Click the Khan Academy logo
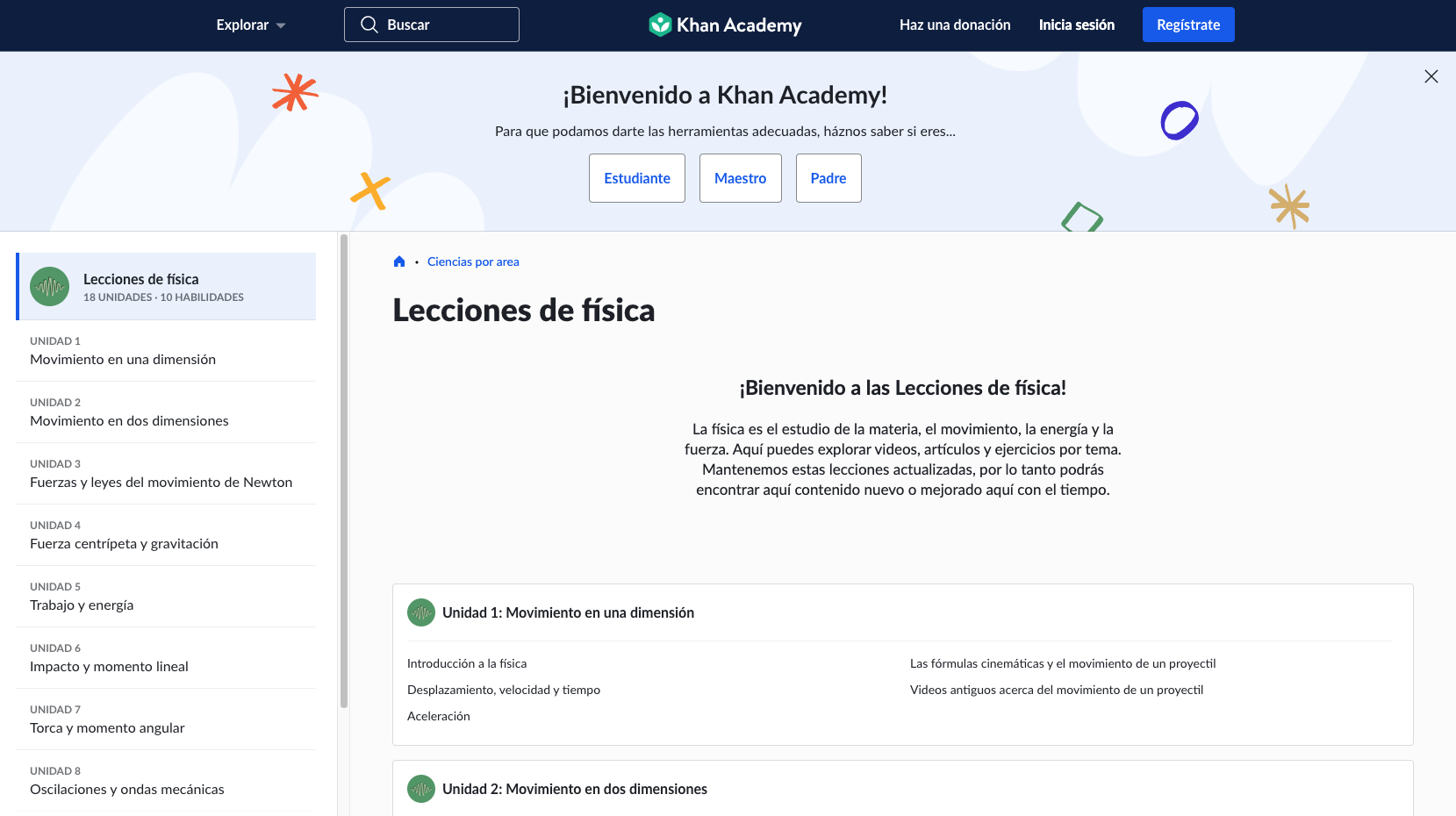This screenshot has width=1456, height=816. point(725,25)
